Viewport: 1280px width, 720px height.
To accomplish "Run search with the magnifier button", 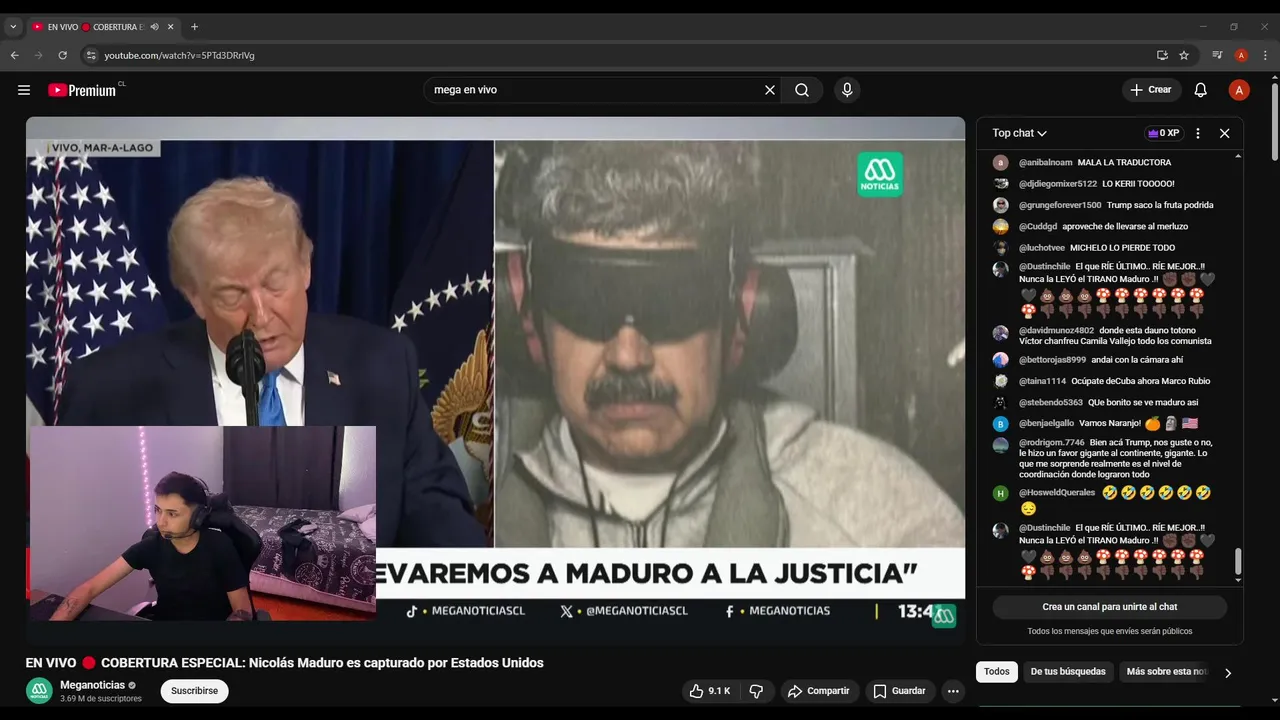I will point(802,90).
